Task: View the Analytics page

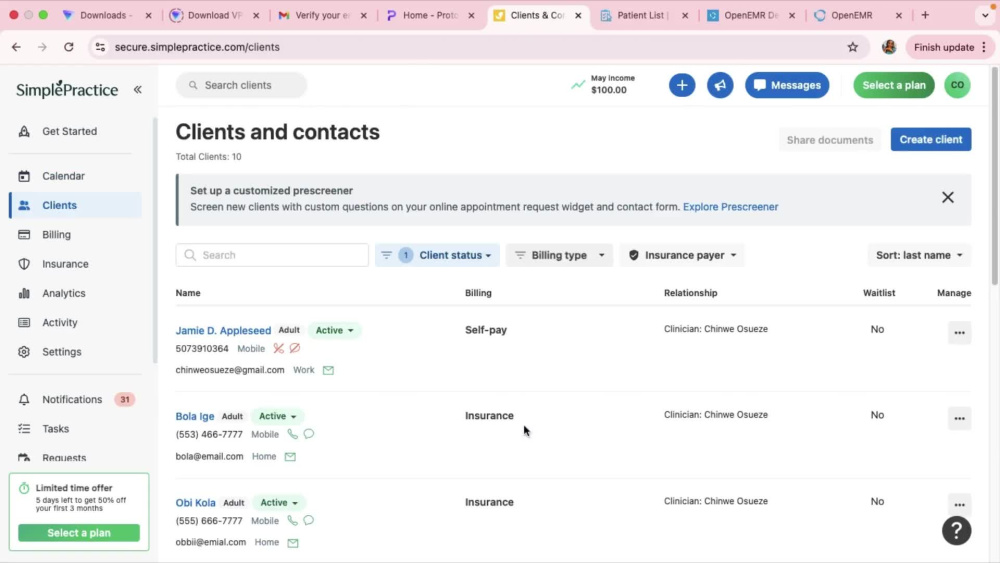Action: point(64,293)
